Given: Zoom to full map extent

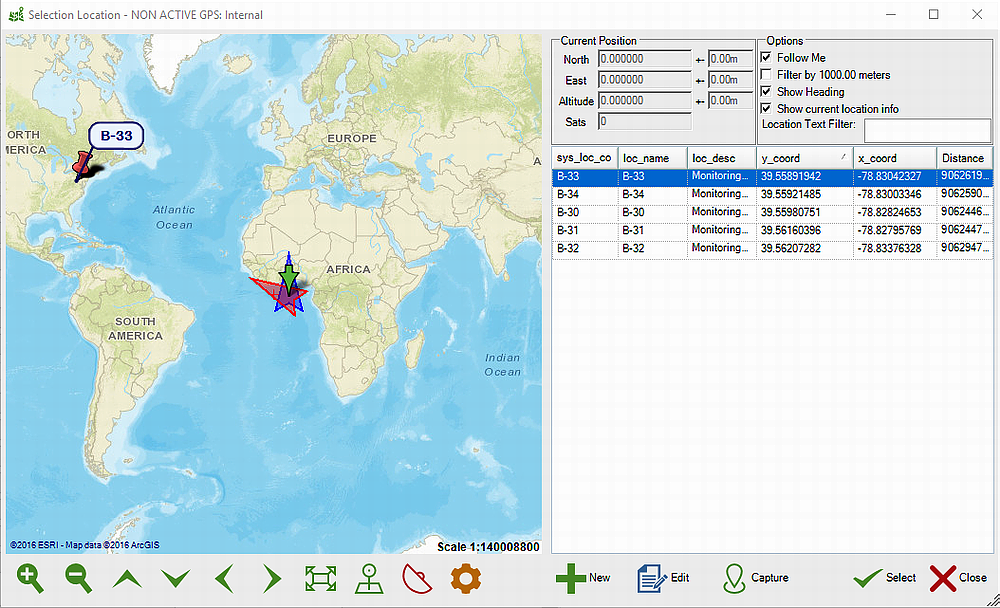Looking at the screenshot, I should 320,578.
